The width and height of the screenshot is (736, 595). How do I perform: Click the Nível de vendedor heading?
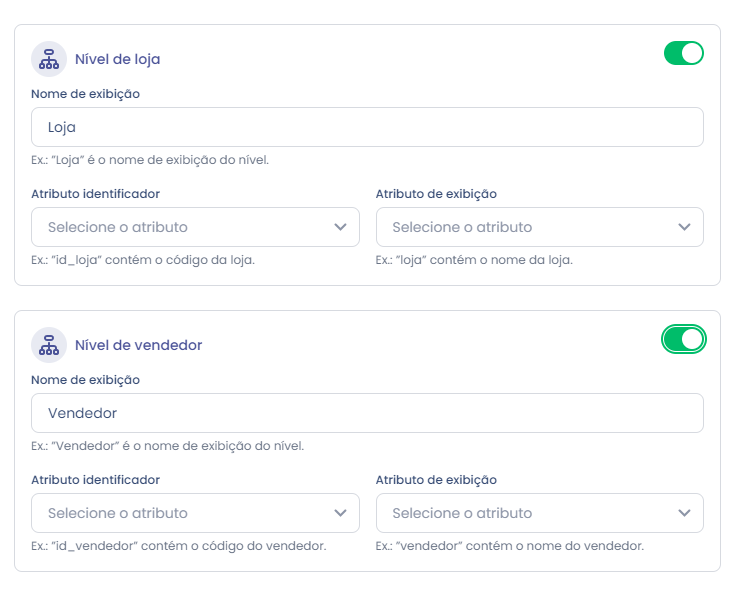(138, 345)
